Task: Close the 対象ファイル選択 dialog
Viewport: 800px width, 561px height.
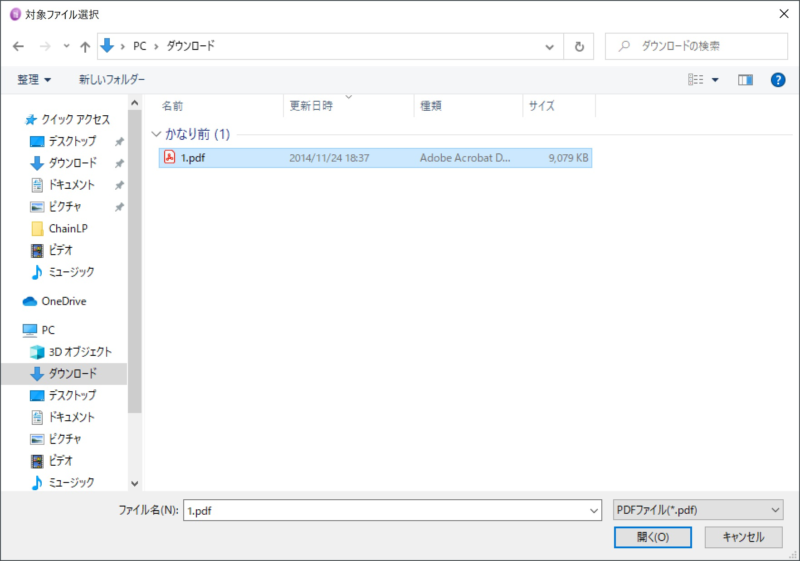Action: 784,14
